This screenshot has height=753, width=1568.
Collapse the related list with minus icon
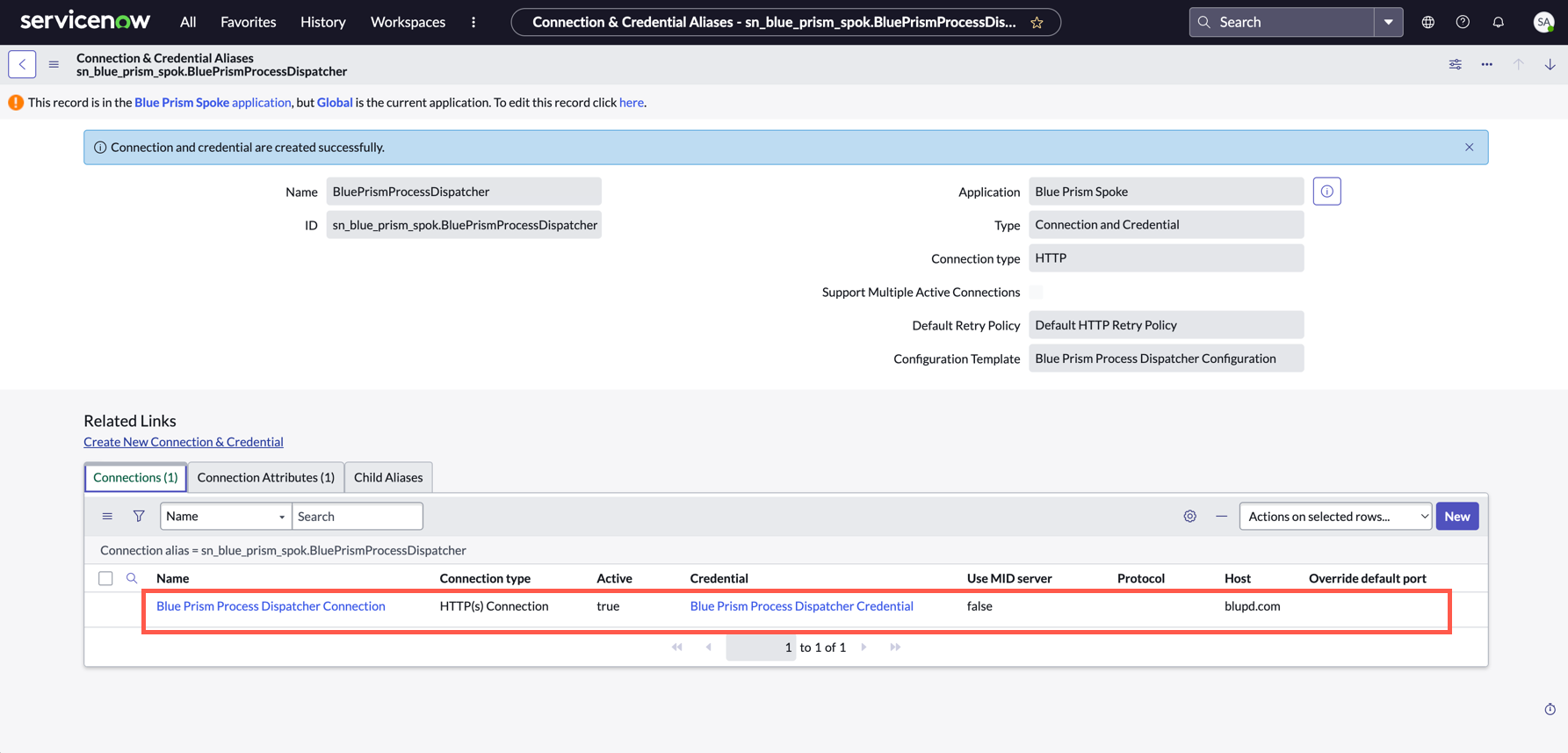pyautogui.click(x=1221, y=517)
